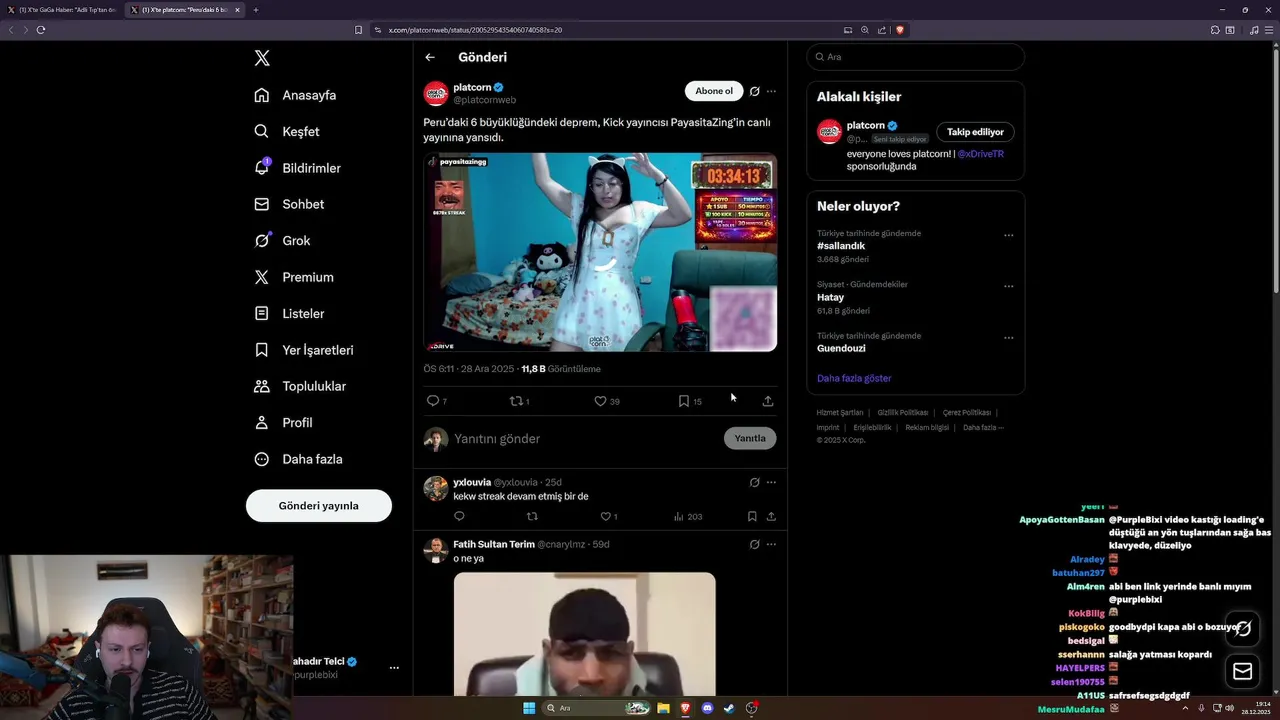Click Daha fazla göster link
Image resolution: width=1280 pixels, height=720 pixels.
(x=854, y=378)
